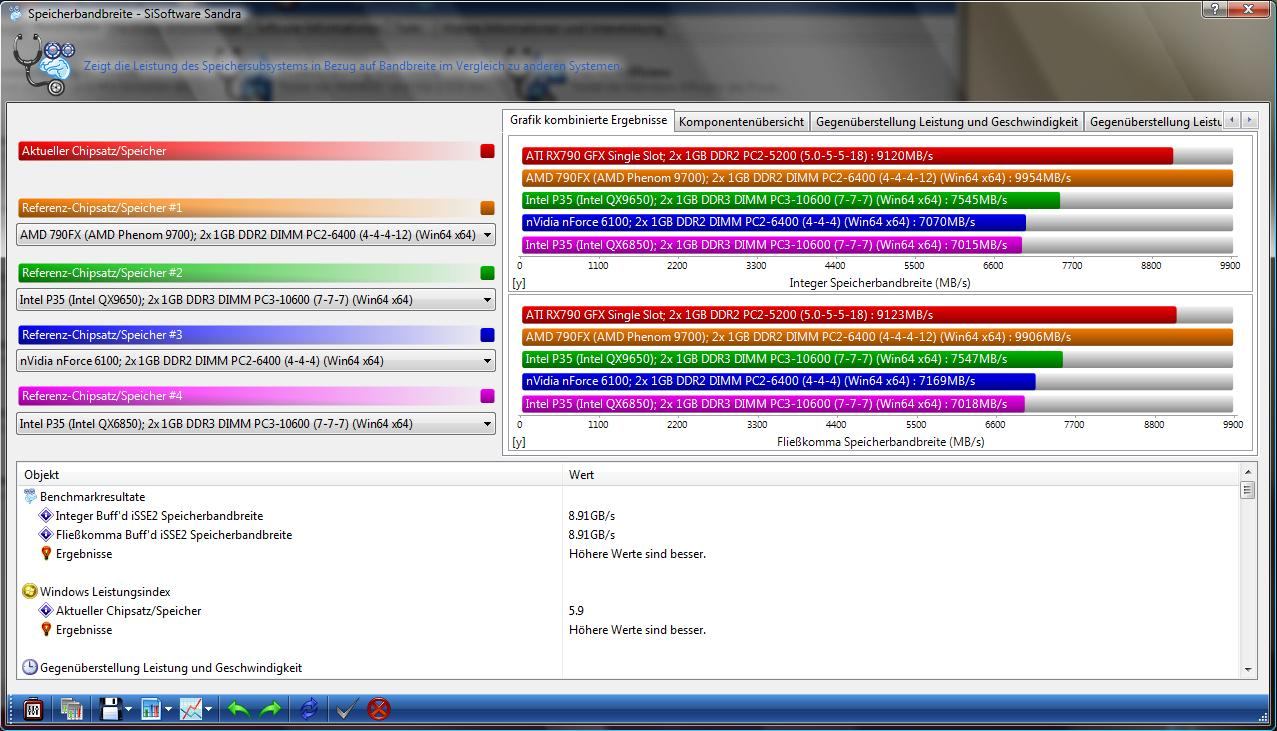This screenshot has width=1277, height=731.
Task: Click the window help question mark button
Action: point(1215,9)
